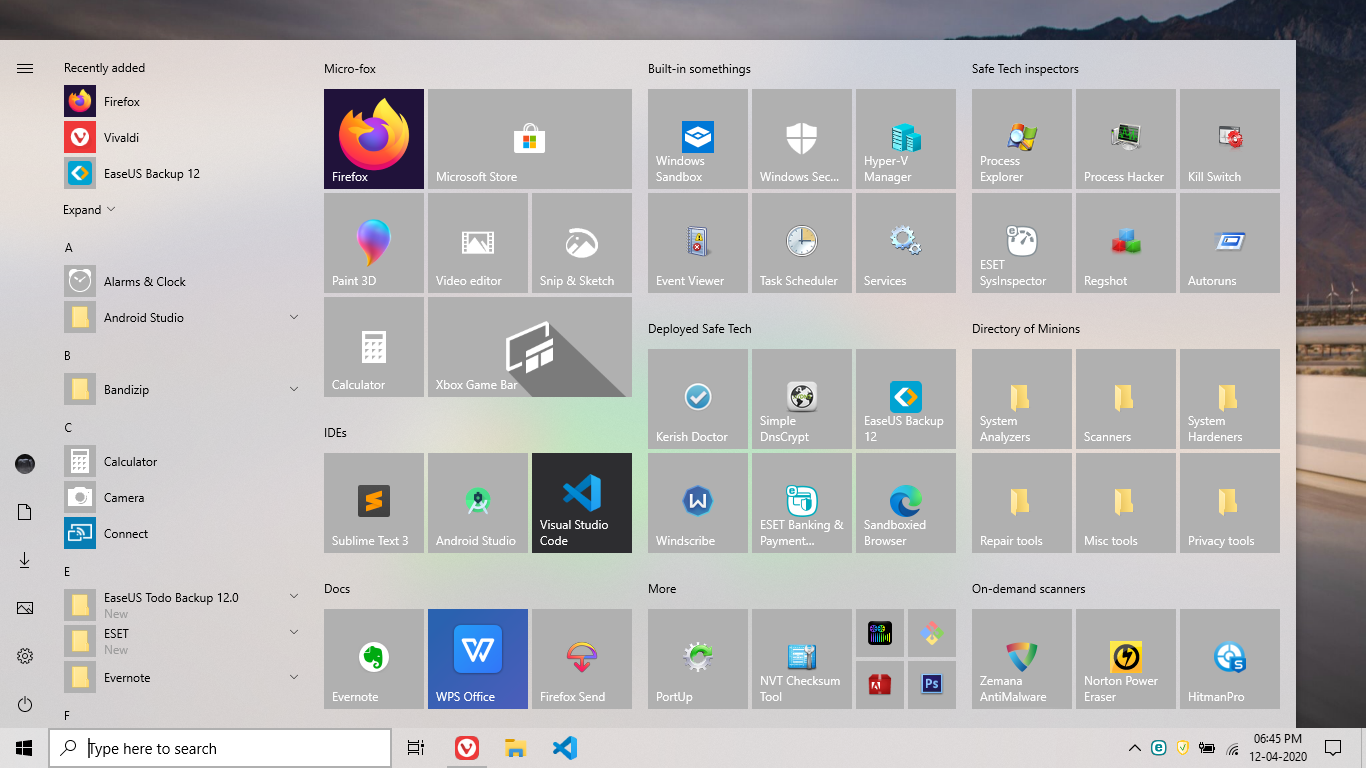Open the Task Scheduler tile

coord(802,243)
